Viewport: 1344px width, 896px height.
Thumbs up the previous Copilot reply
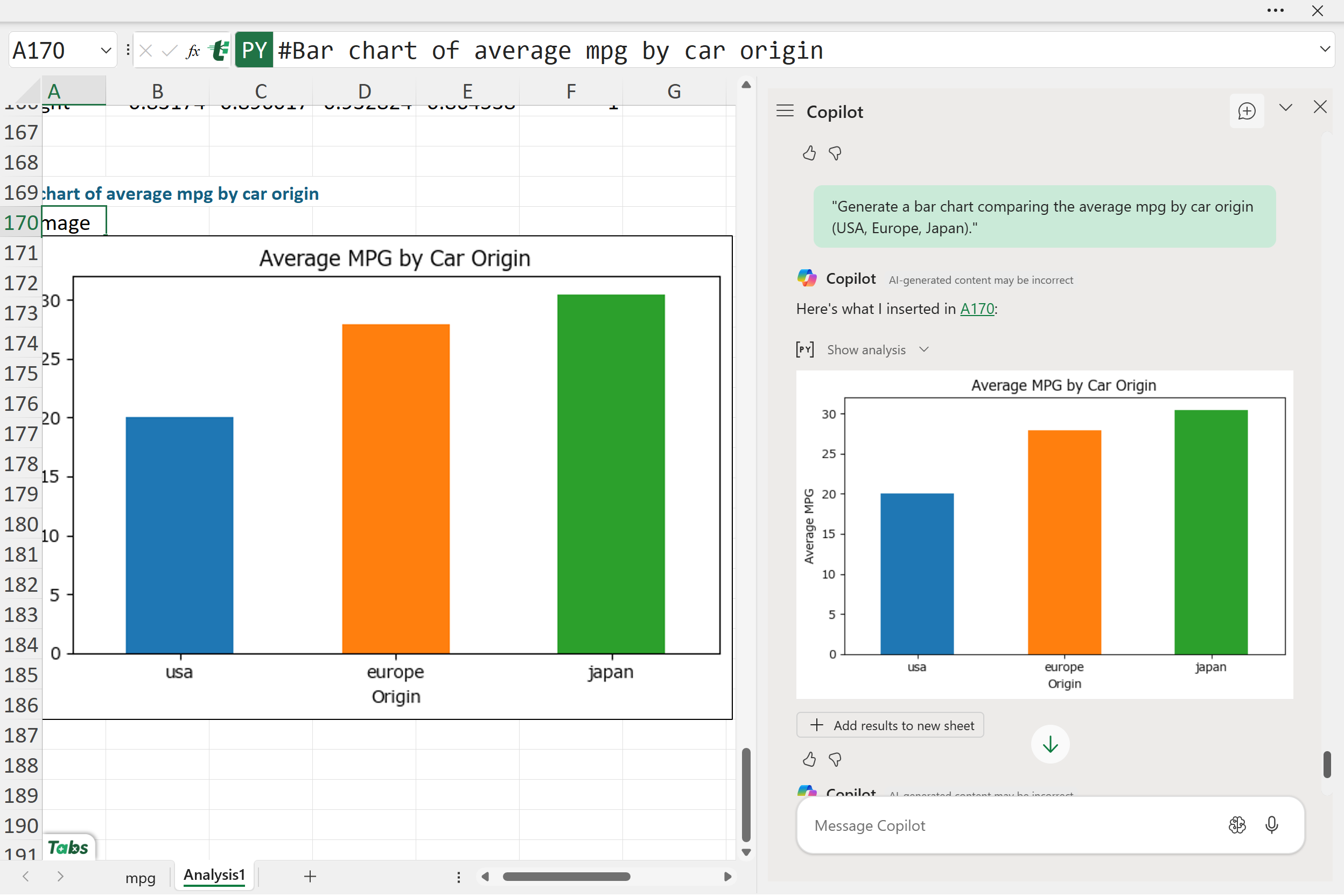pyautogui.click(x=809, y=153)
